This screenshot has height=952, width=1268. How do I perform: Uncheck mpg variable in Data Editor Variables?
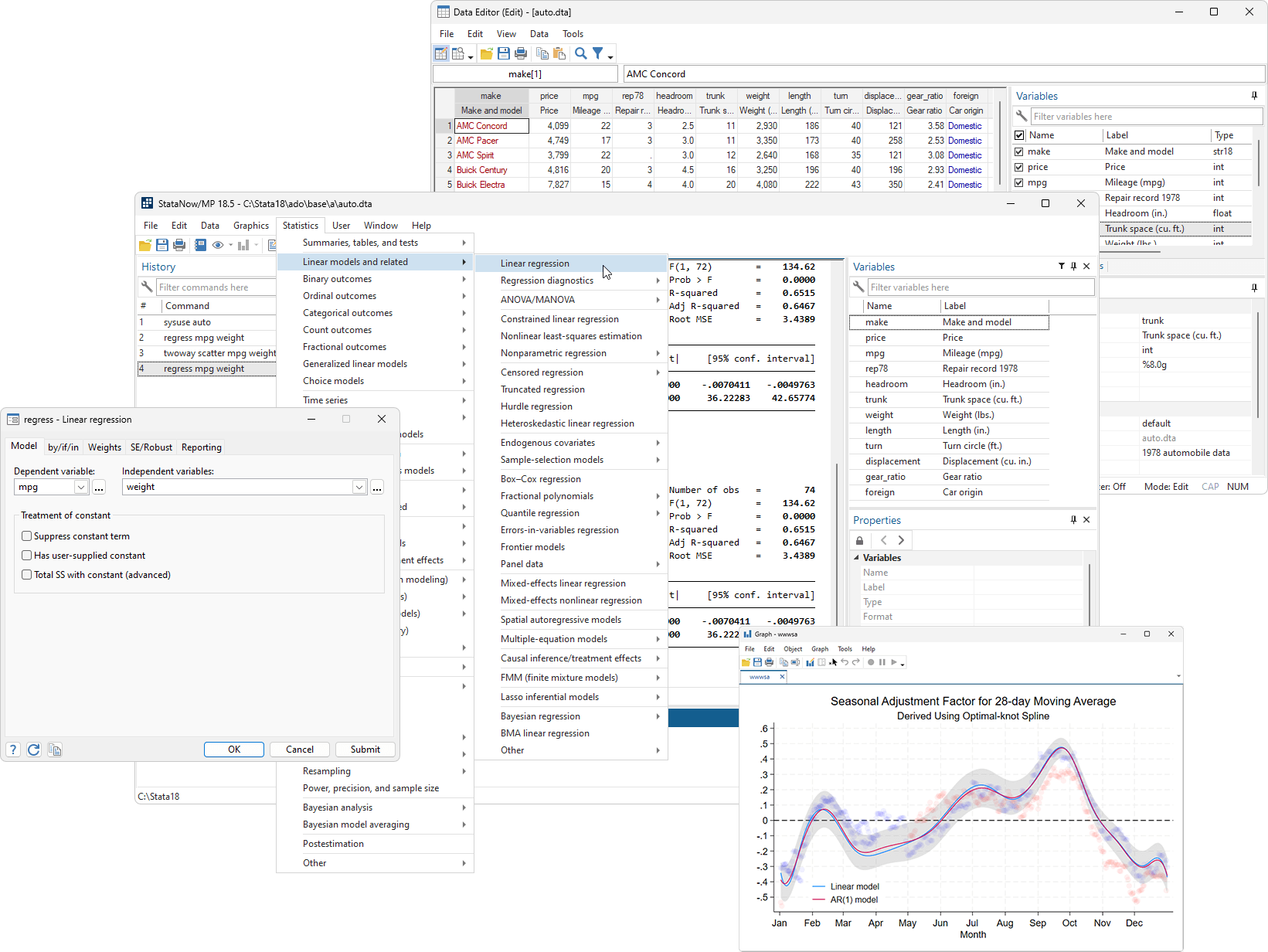point(1019,183)
